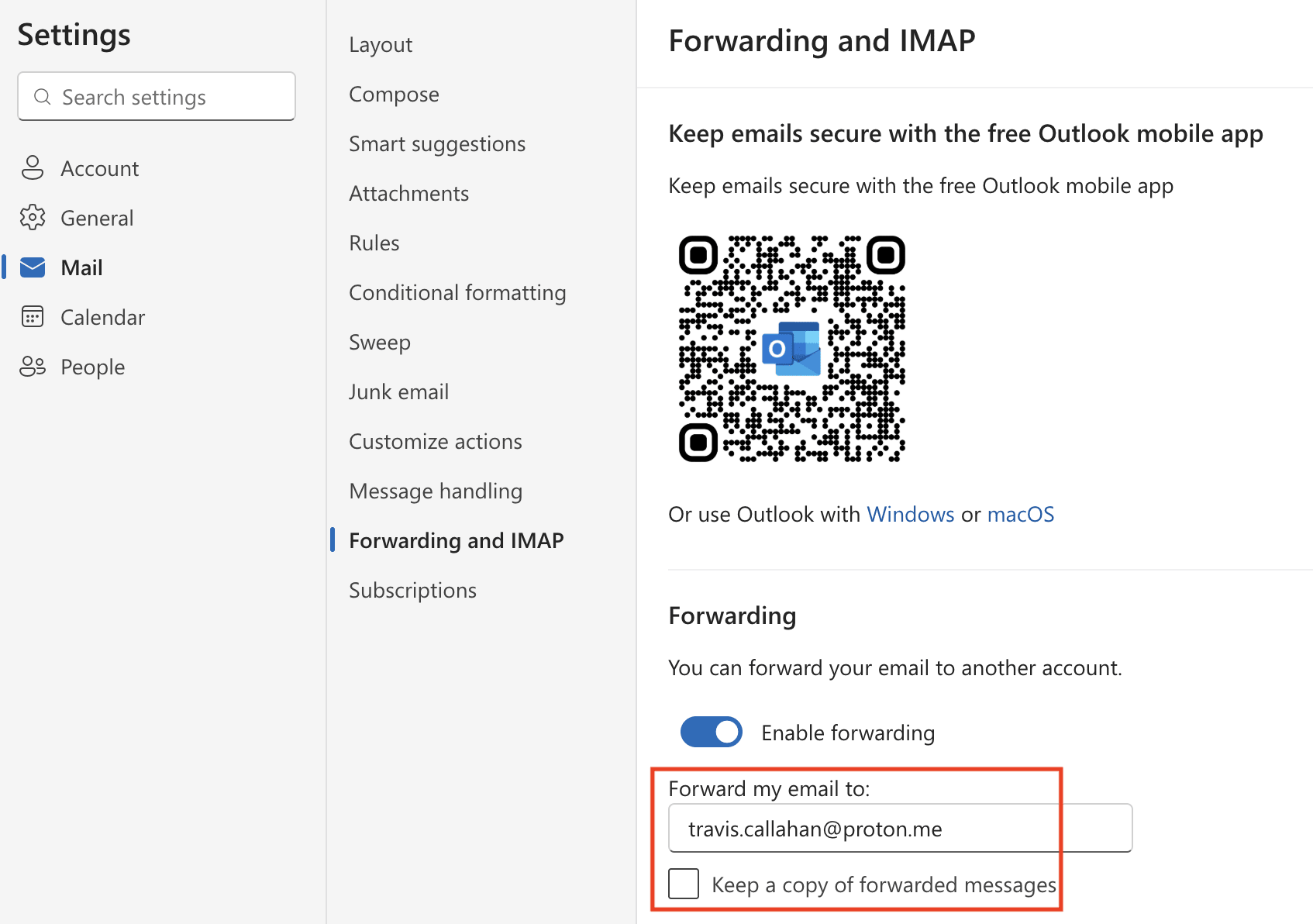Image resolution: width=1313 pixels, height=924 pixels.
Task: Select Forwarding and IMAP settings
Action: tap(456, 540)
